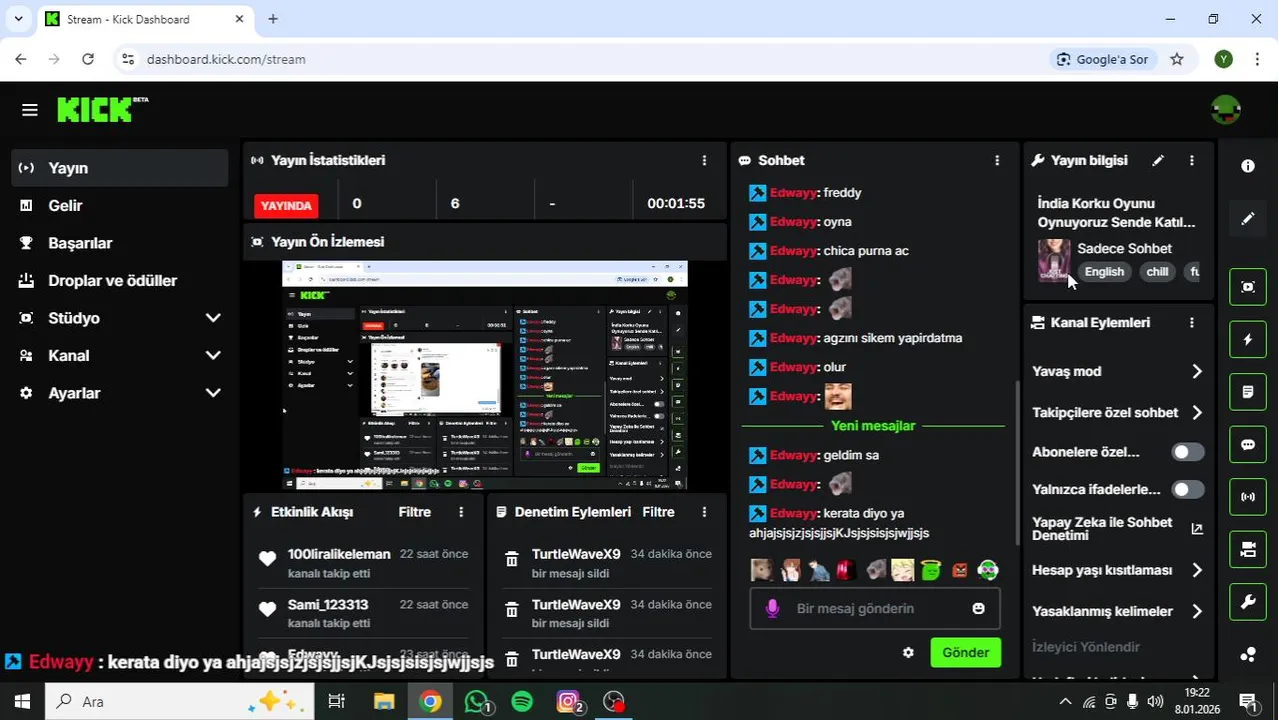Pick the red angry face emote in quick row
This screenshot has width=1278, height=720.
960,570
